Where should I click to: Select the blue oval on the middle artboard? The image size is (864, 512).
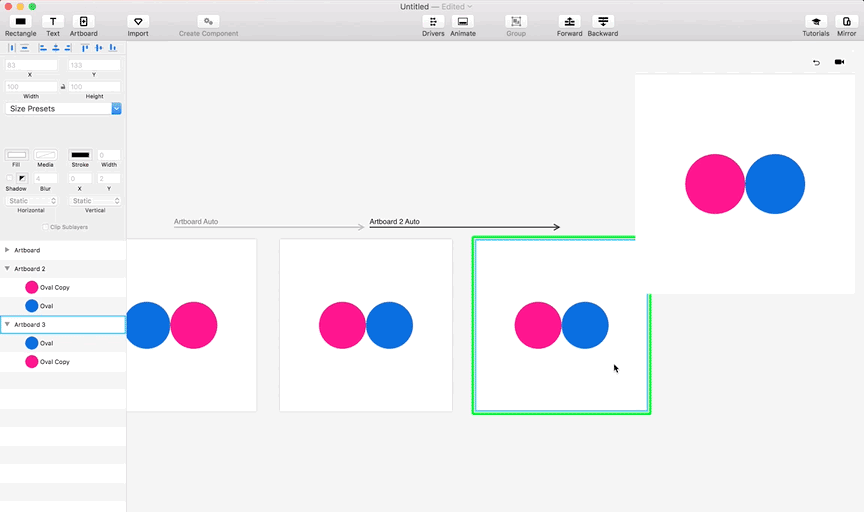point(390,325)
